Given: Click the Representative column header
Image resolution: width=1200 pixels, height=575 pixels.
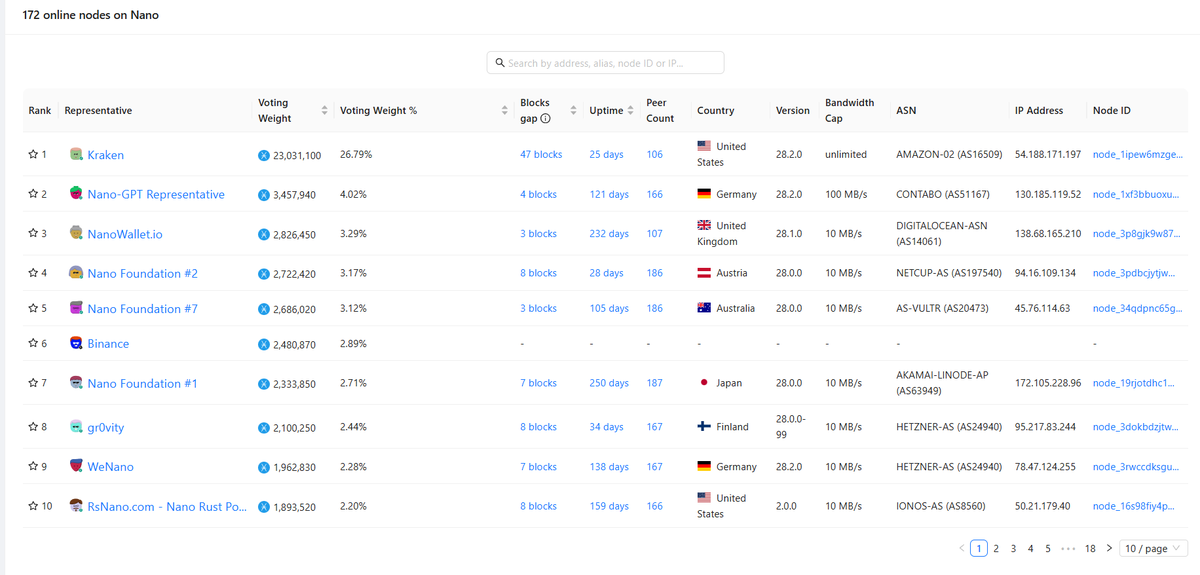Looking at the screenshot, I should (98, 110).
